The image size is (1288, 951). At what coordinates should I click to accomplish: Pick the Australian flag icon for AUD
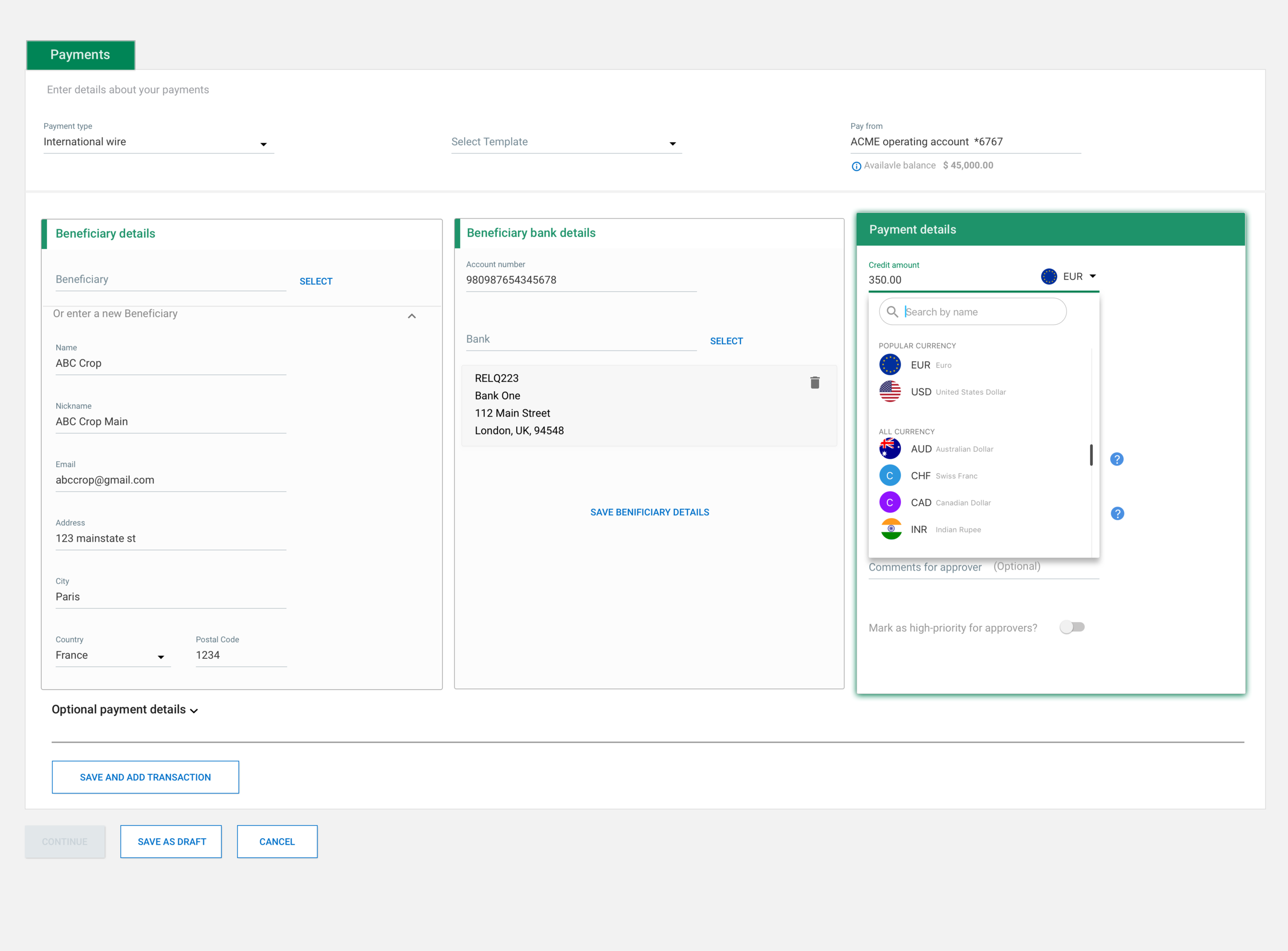coord(890,449)
